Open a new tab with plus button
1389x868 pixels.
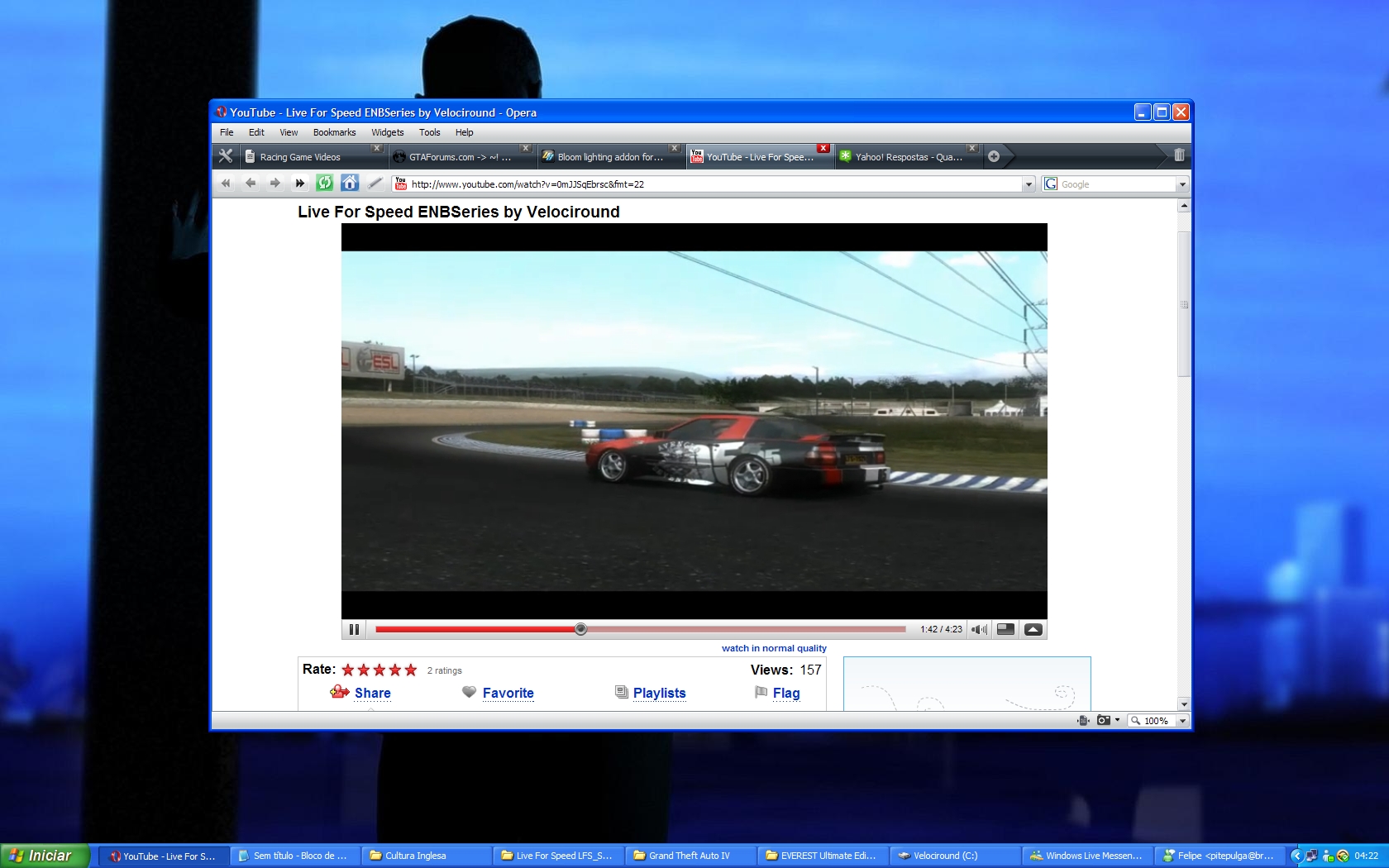(994, 156)
